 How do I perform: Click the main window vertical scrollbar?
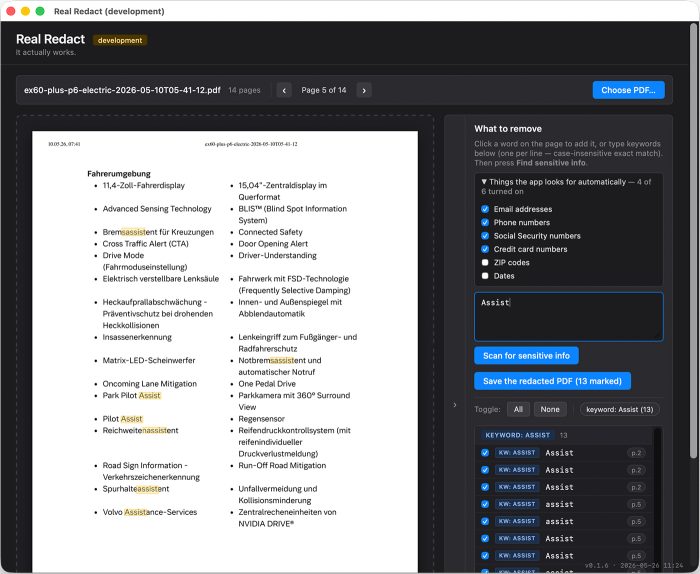[693, 241]
